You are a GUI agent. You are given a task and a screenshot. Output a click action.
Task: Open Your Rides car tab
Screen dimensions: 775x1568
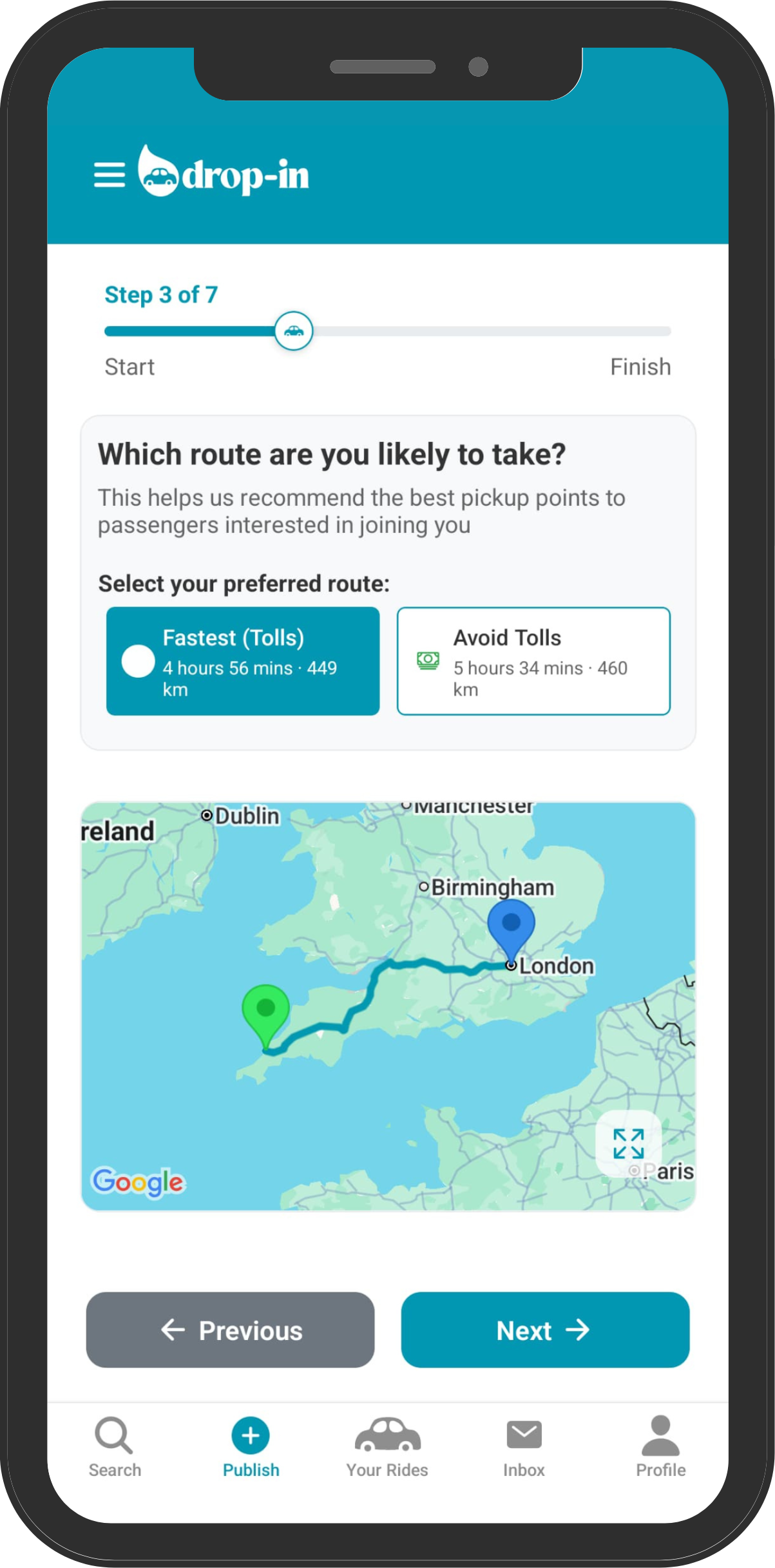click(x=387, y=1447)
